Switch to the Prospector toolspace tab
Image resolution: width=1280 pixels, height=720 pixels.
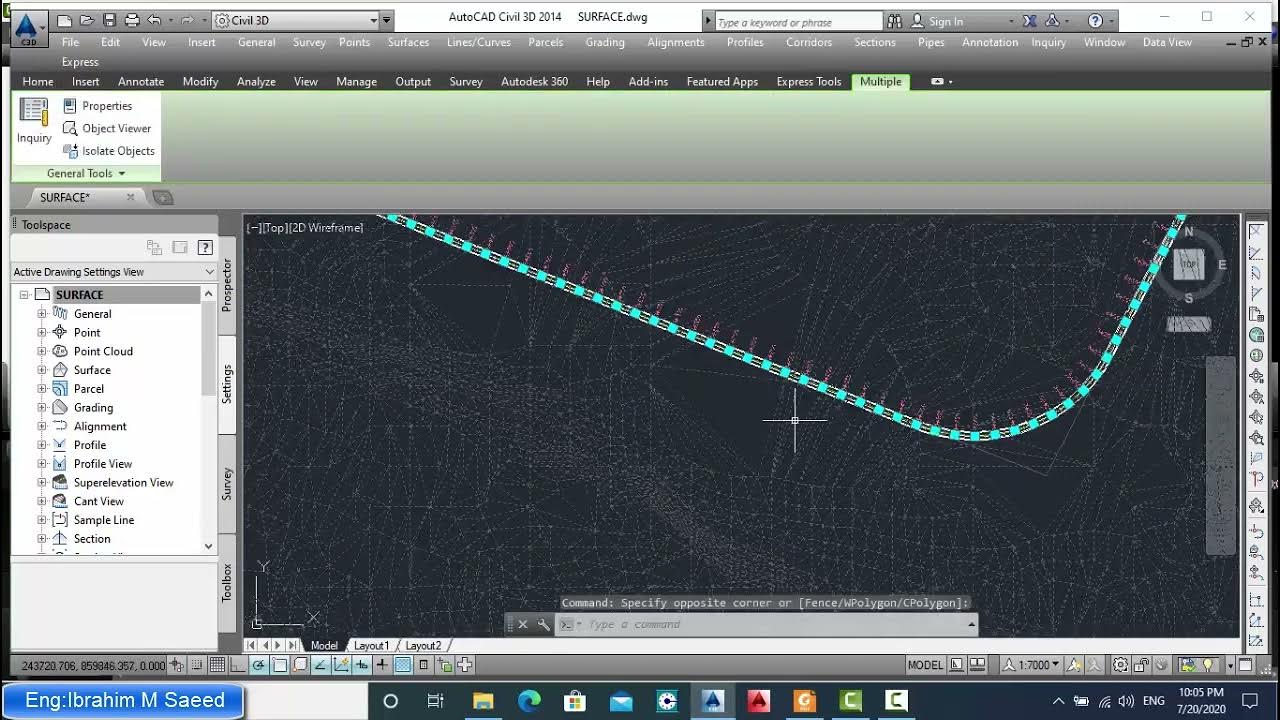227,284
